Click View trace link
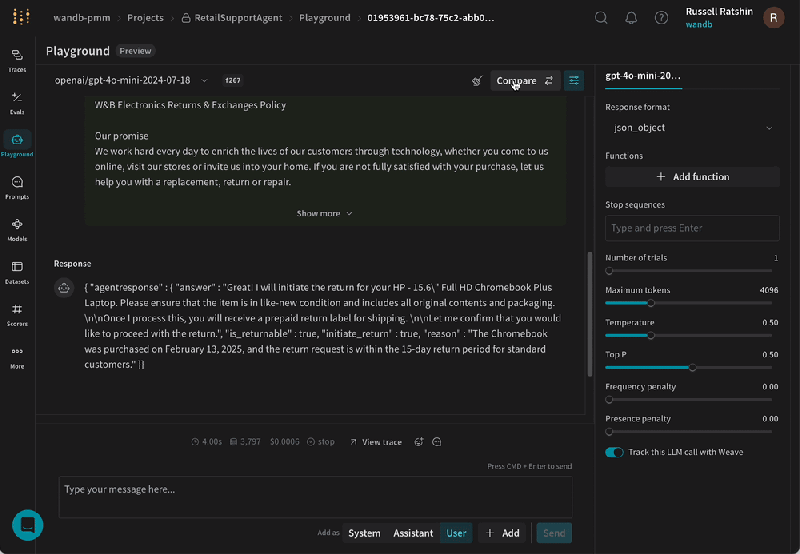This screenshot has height=554, width=800. point(376,442)
